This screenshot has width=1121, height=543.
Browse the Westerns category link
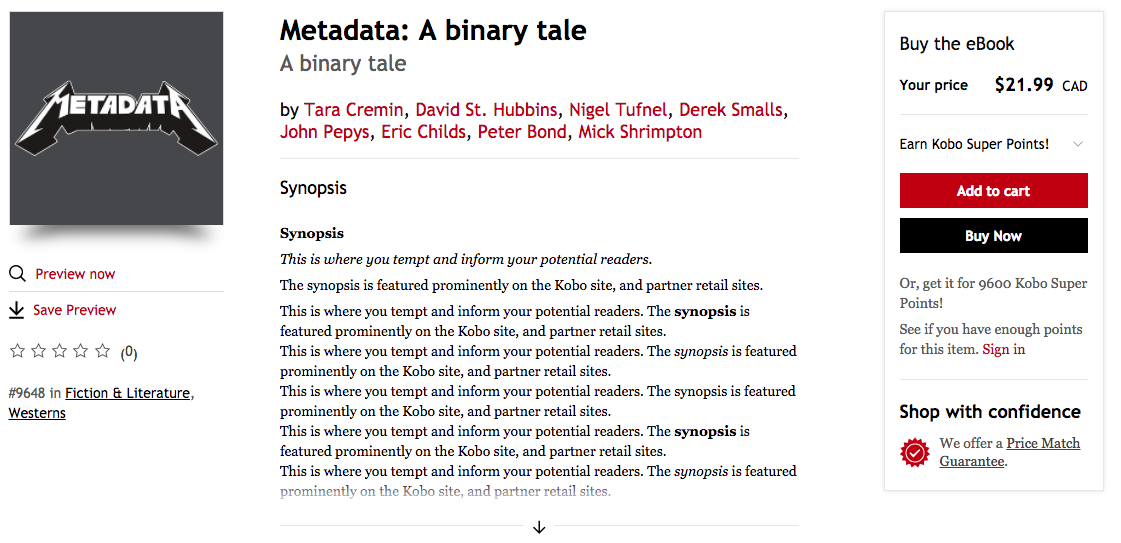pyautogui.click(x=37, y=413)
